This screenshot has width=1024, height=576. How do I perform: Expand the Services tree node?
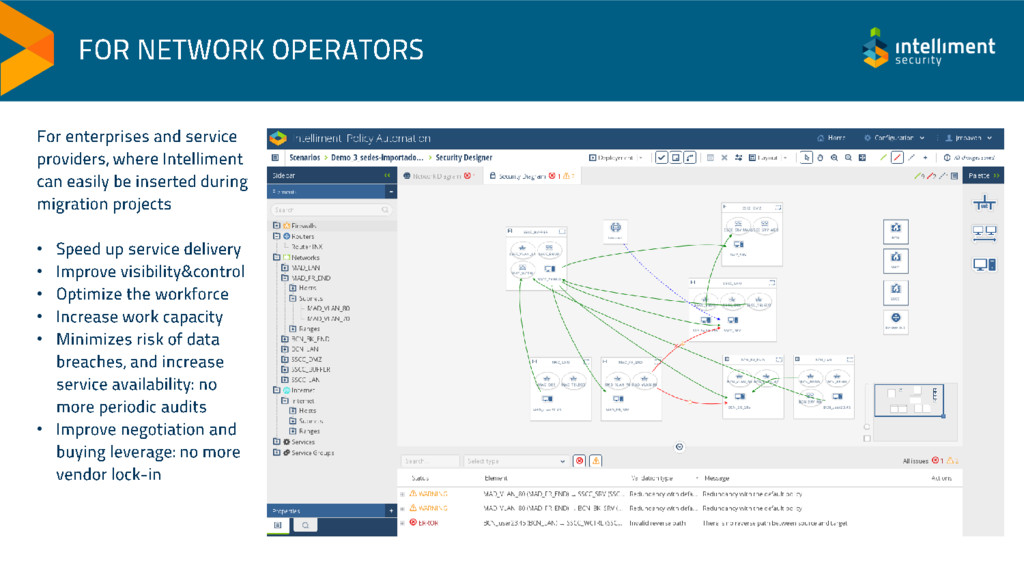pyautogui.click(x=276, y=441)
